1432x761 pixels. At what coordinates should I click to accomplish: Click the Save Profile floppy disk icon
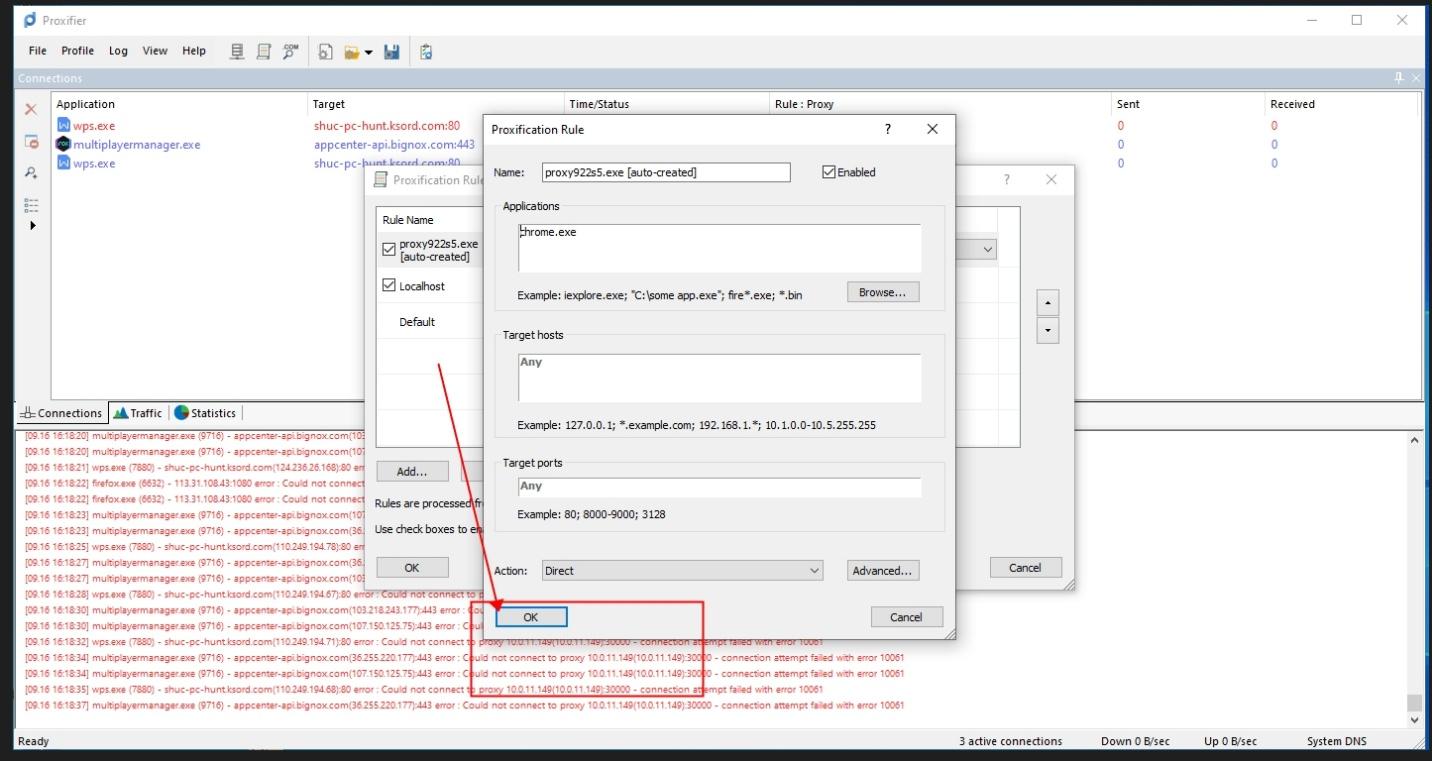[391, 51]
